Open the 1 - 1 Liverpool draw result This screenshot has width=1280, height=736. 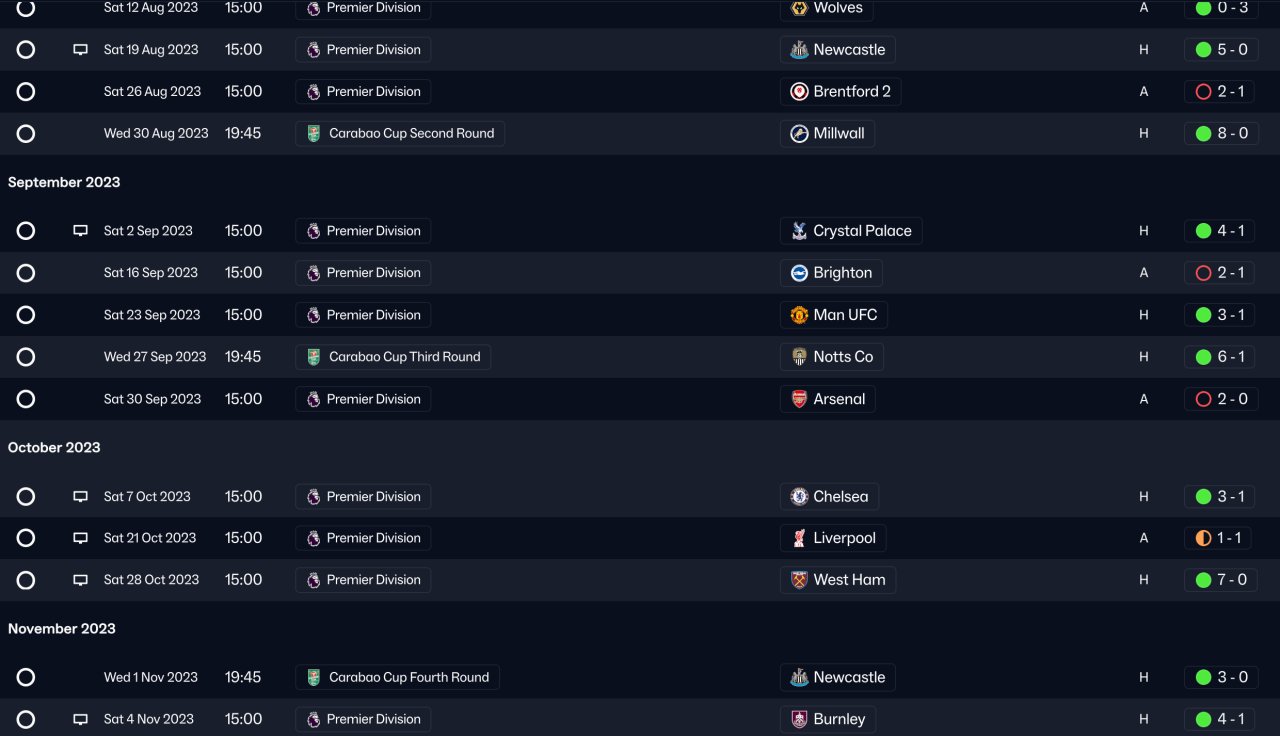[1218, 538]
